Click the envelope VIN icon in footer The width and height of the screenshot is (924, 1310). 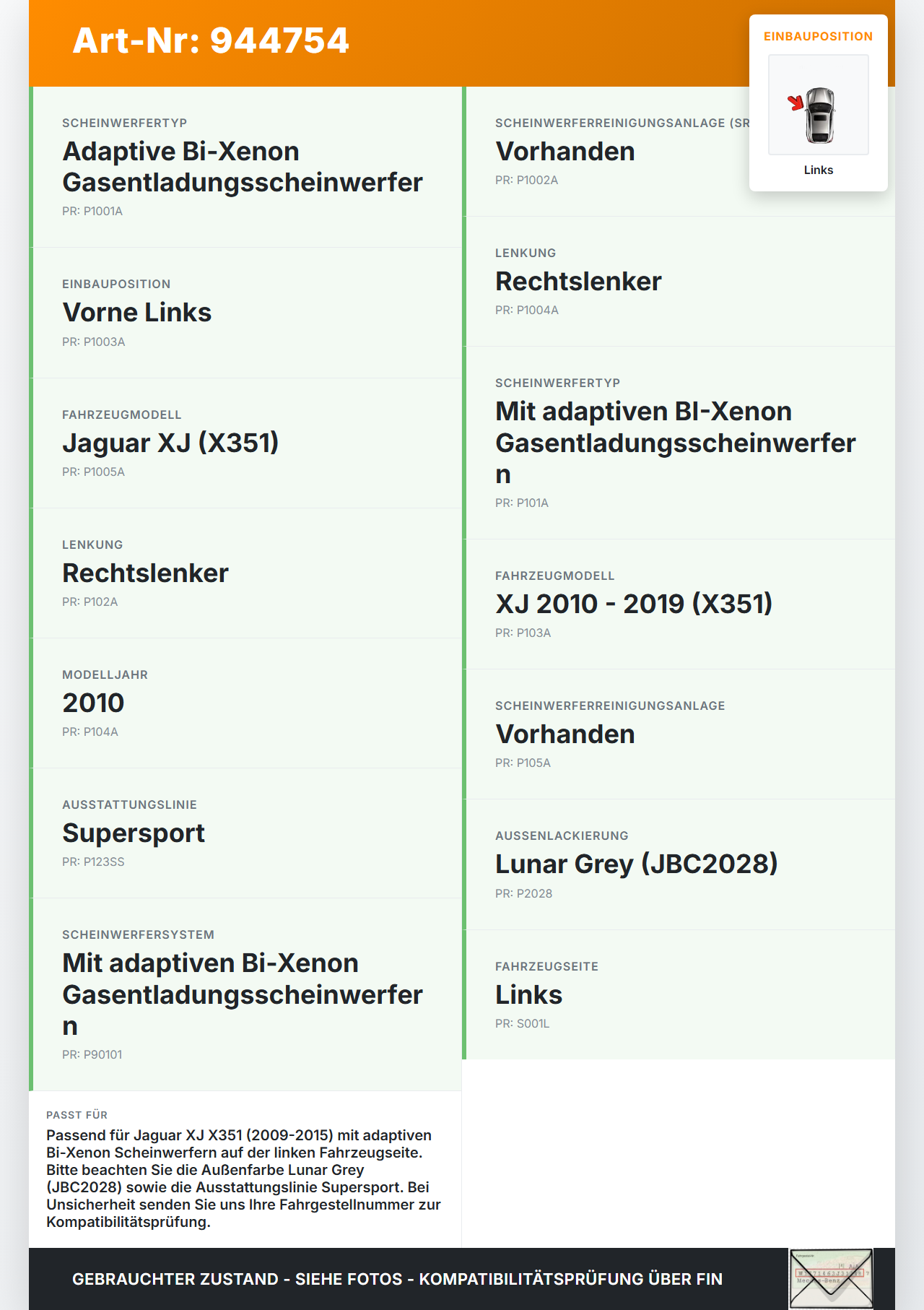(x=831, y=1278)
